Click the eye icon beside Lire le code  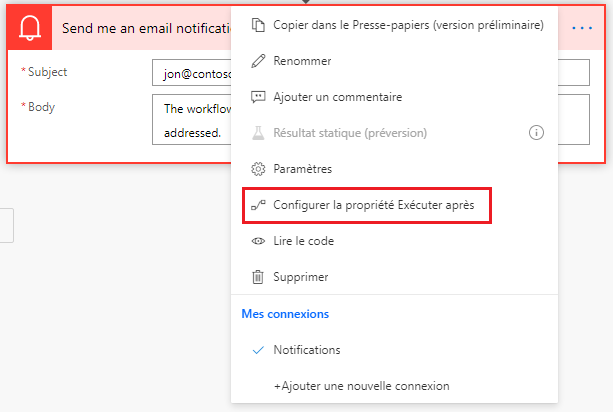point(258,241)
